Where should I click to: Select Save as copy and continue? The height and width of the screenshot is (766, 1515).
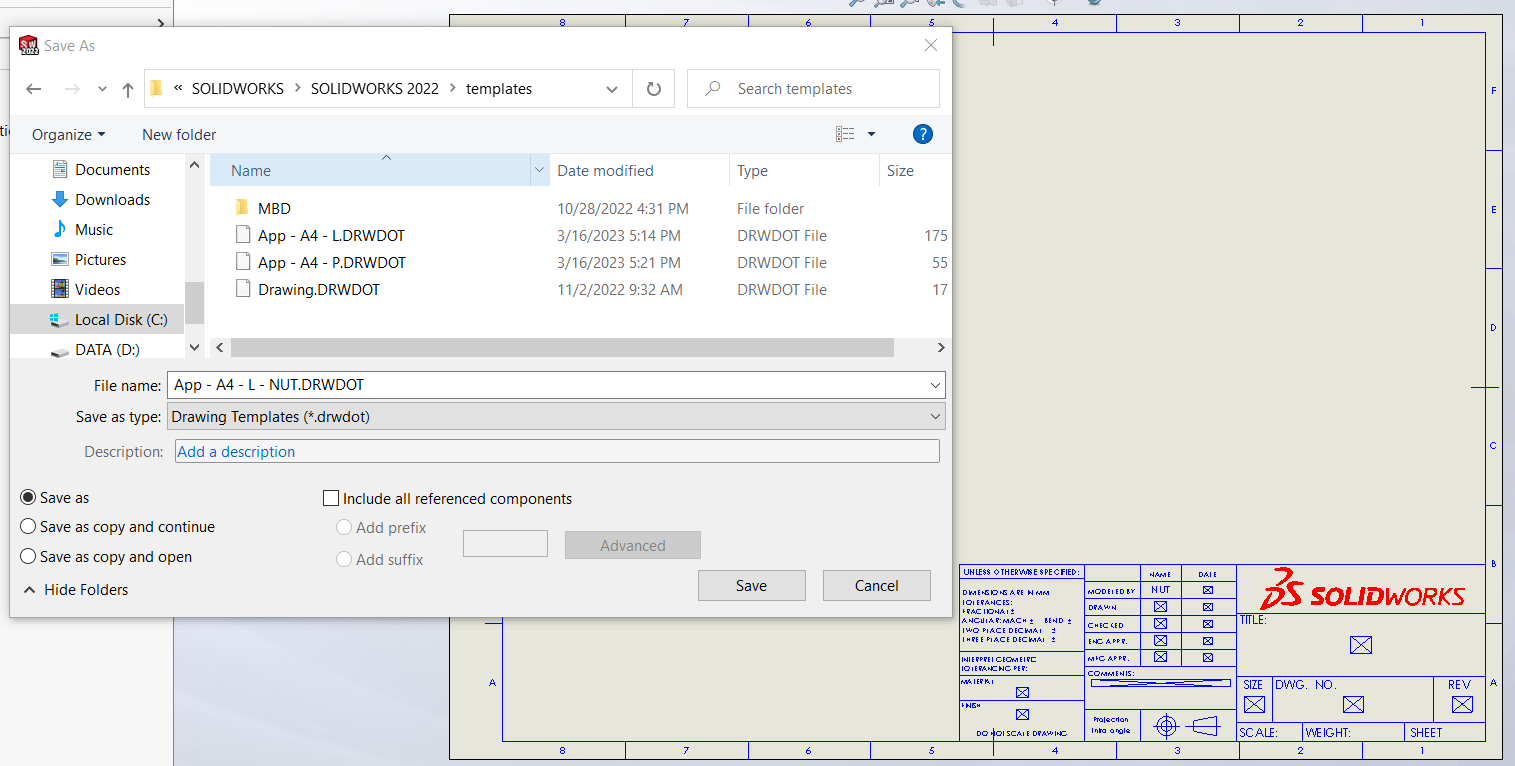[x=28, y=527]
